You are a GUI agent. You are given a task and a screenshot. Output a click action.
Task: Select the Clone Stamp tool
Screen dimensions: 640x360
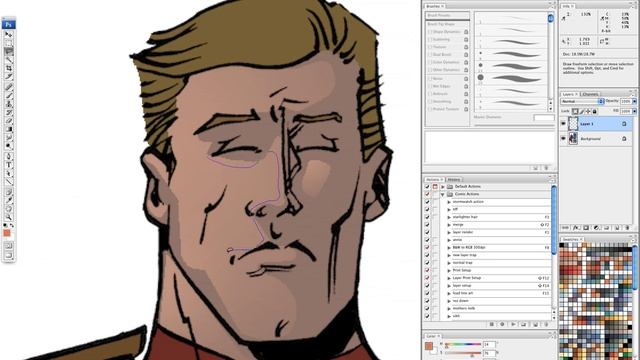click(8, 104)
